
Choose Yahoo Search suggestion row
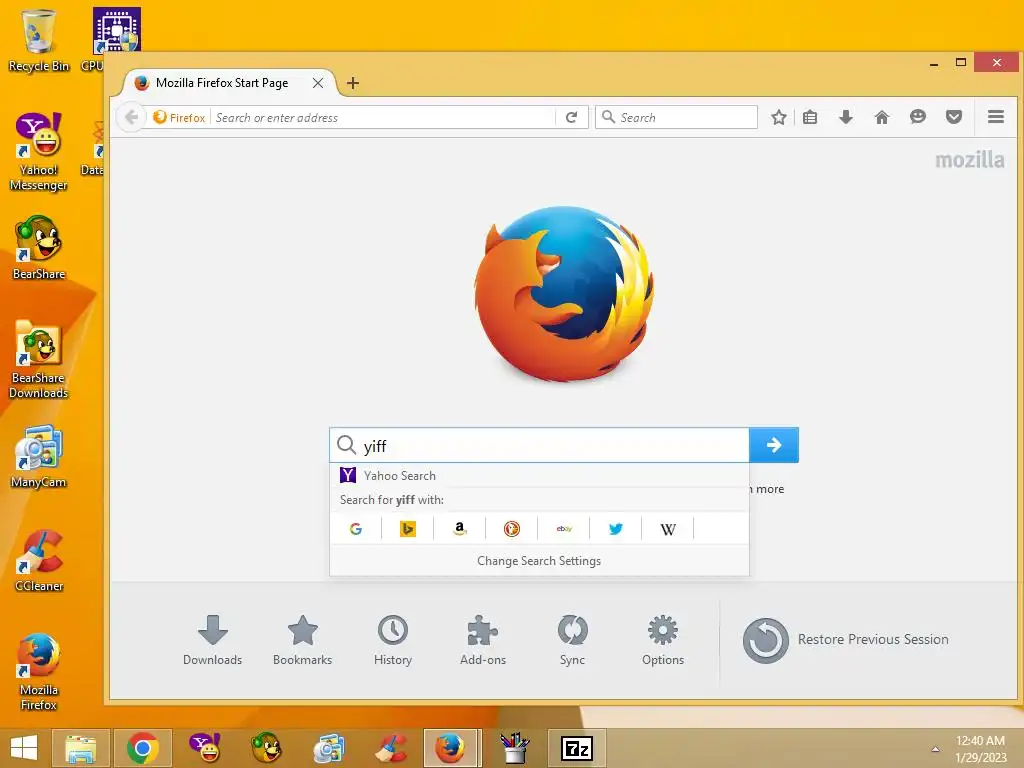click(539, 475)
